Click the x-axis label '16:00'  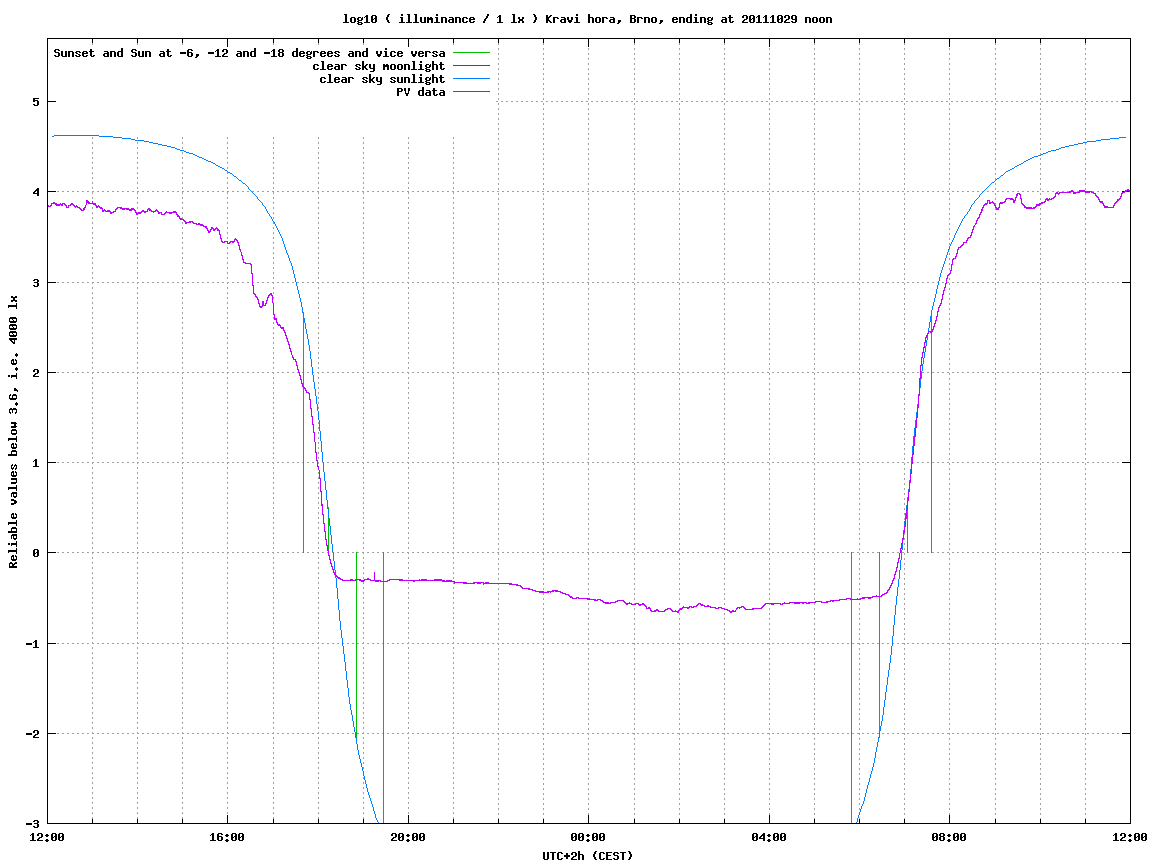pyautogui.click(x=228, y=837)
